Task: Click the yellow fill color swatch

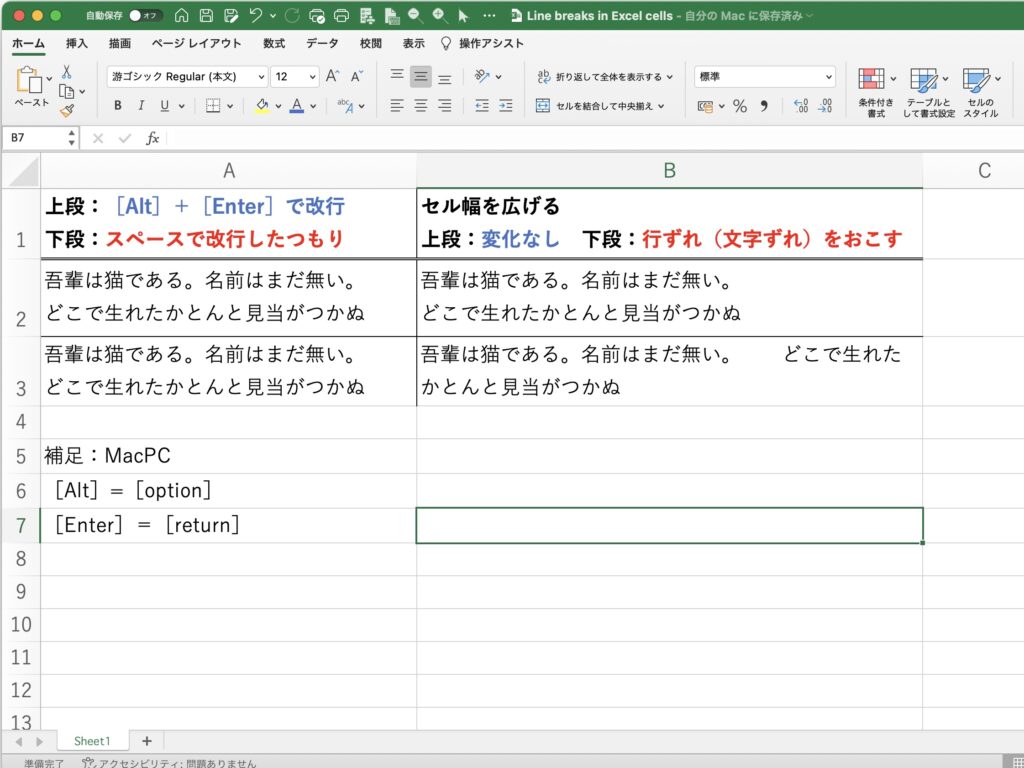Action: pyautogui.click(x=262, y=106)
